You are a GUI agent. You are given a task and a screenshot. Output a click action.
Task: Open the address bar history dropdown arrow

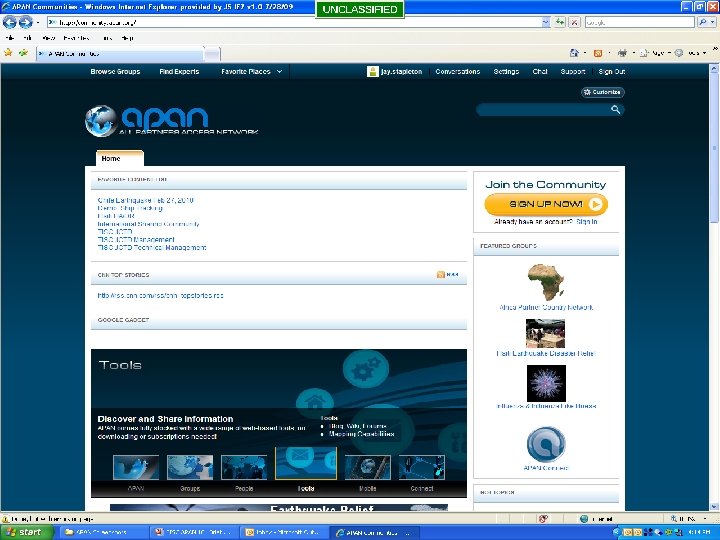click(x=546, y=22)
